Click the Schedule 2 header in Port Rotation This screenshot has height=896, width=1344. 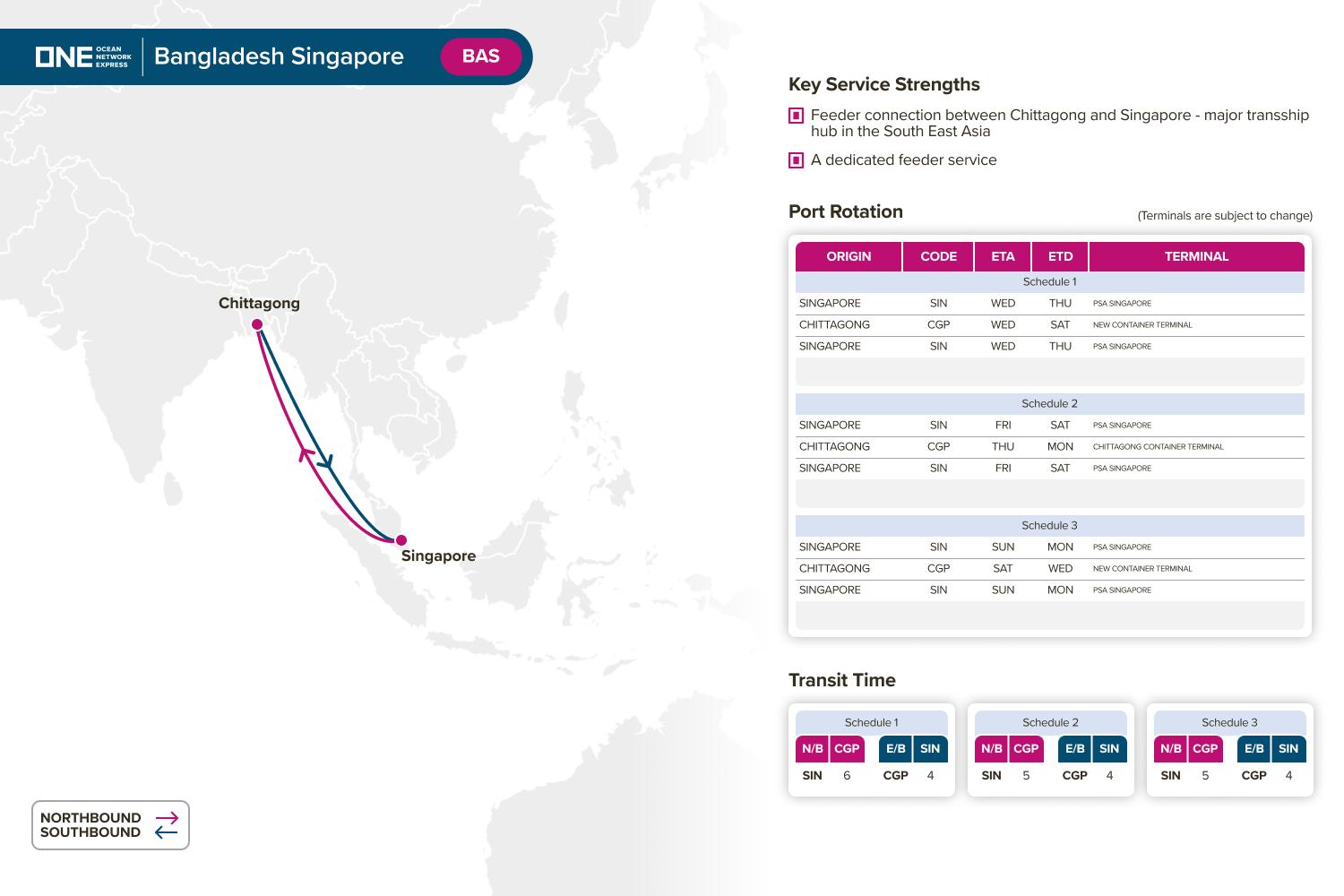pos(1049,404)
